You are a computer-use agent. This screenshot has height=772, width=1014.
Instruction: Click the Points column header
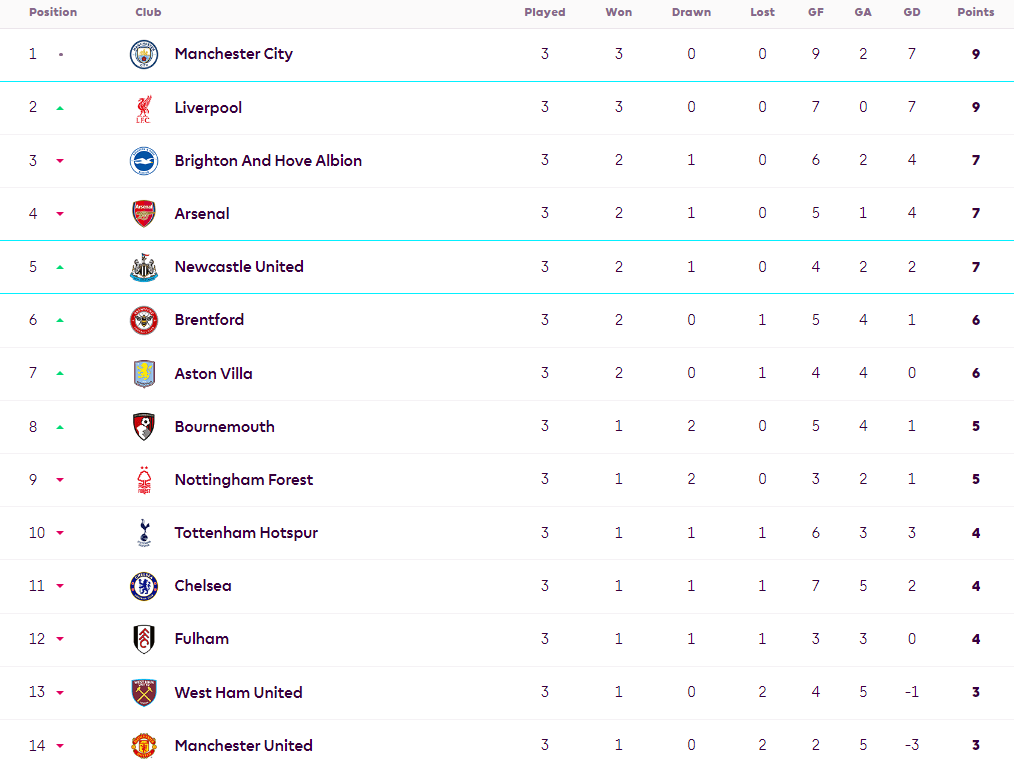coord(975,13)
